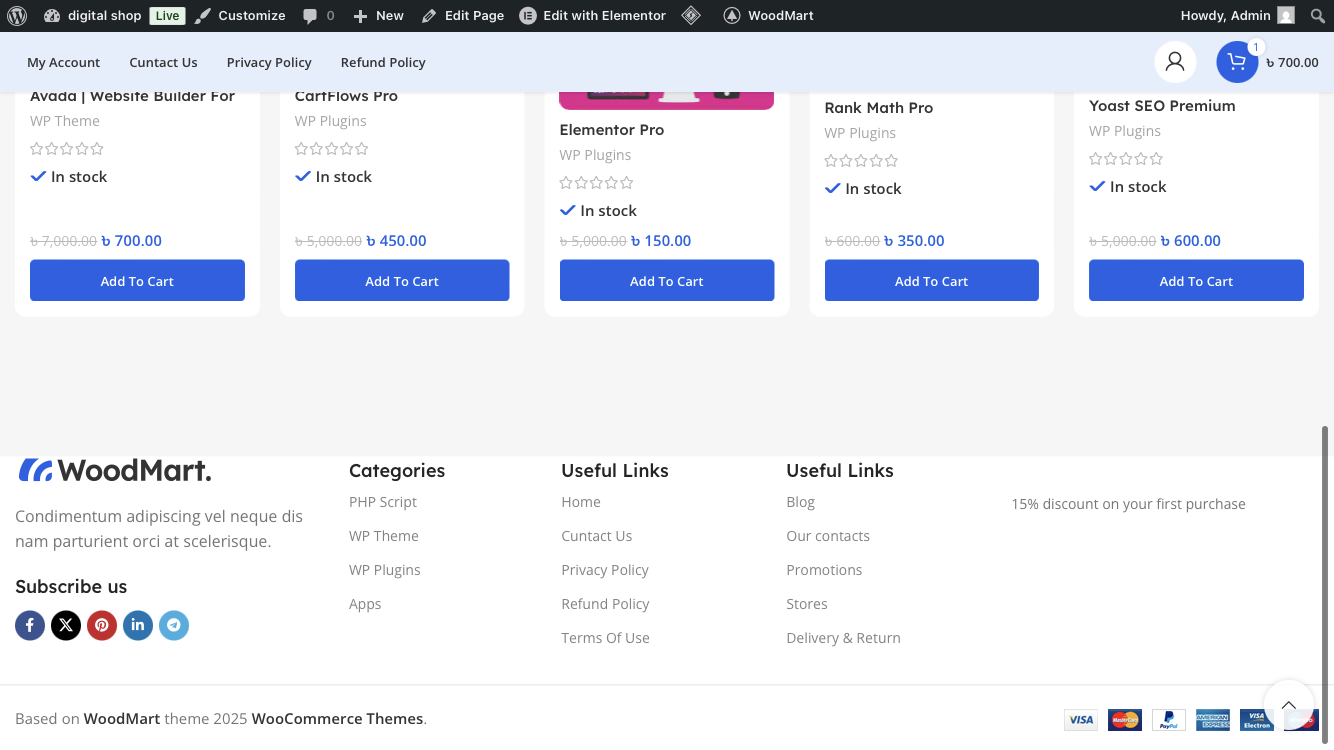
Task: Click the Visa Electron payment icon
Action: pos(1257,719)
